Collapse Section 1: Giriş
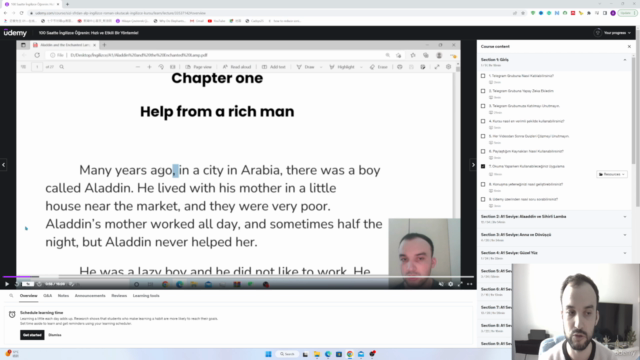The image size is (640, 360). pos(625,60)
